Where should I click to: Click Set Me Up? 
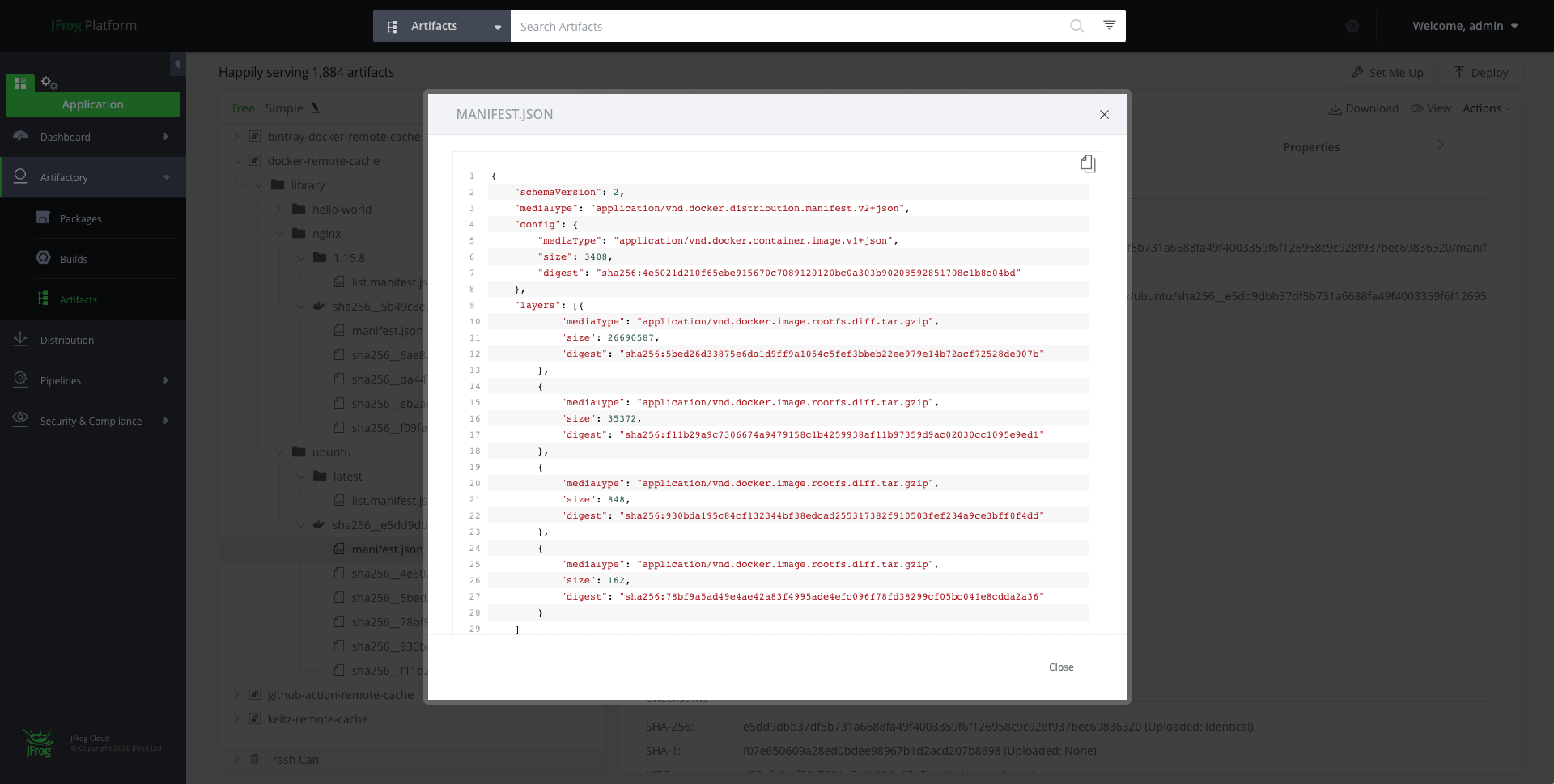[x=1387, y=72]
